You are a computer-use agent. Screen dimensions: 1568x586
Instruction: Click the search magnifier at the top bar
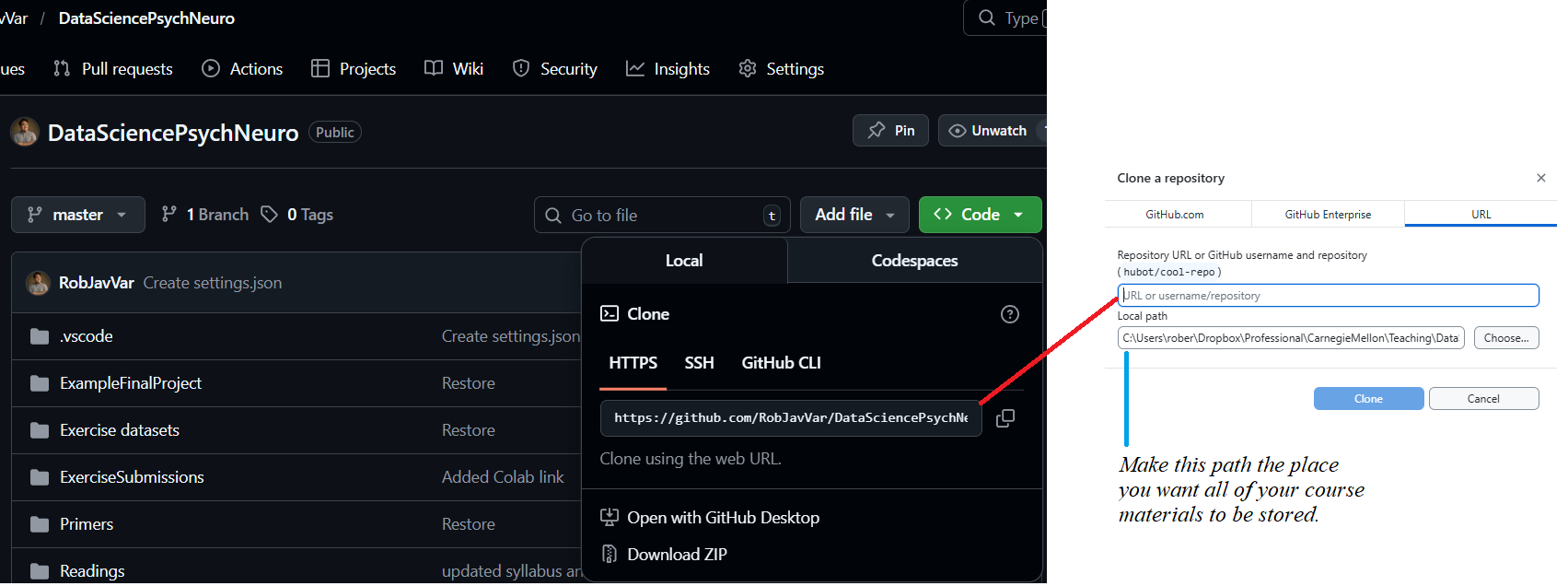987,18
